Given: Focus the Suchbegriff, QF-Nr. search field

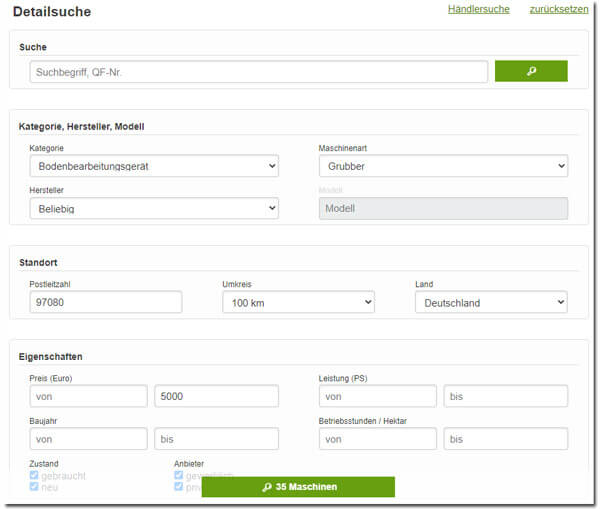Looking at the screenshot, I should tap(259, 72).
